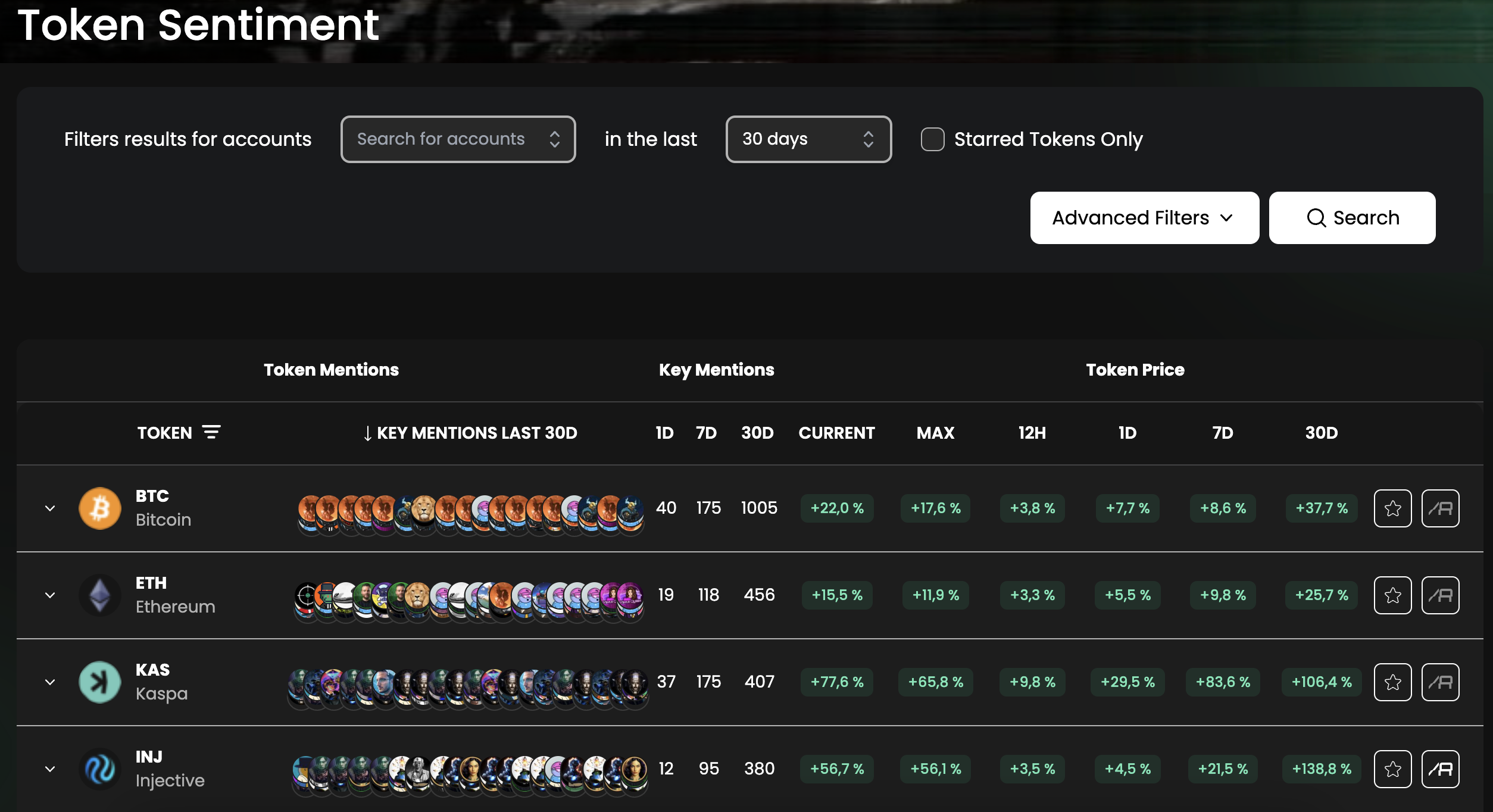Click the Bitcoin coin logo

(100, 508)
